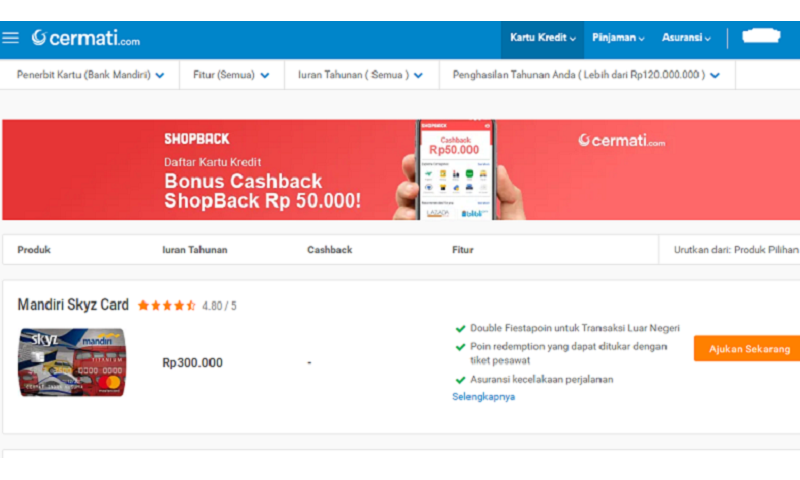Expand the Penerbit Kartu (Bank Mandiri) filter
The image size is (800, 480).
(x=90, y=75)
